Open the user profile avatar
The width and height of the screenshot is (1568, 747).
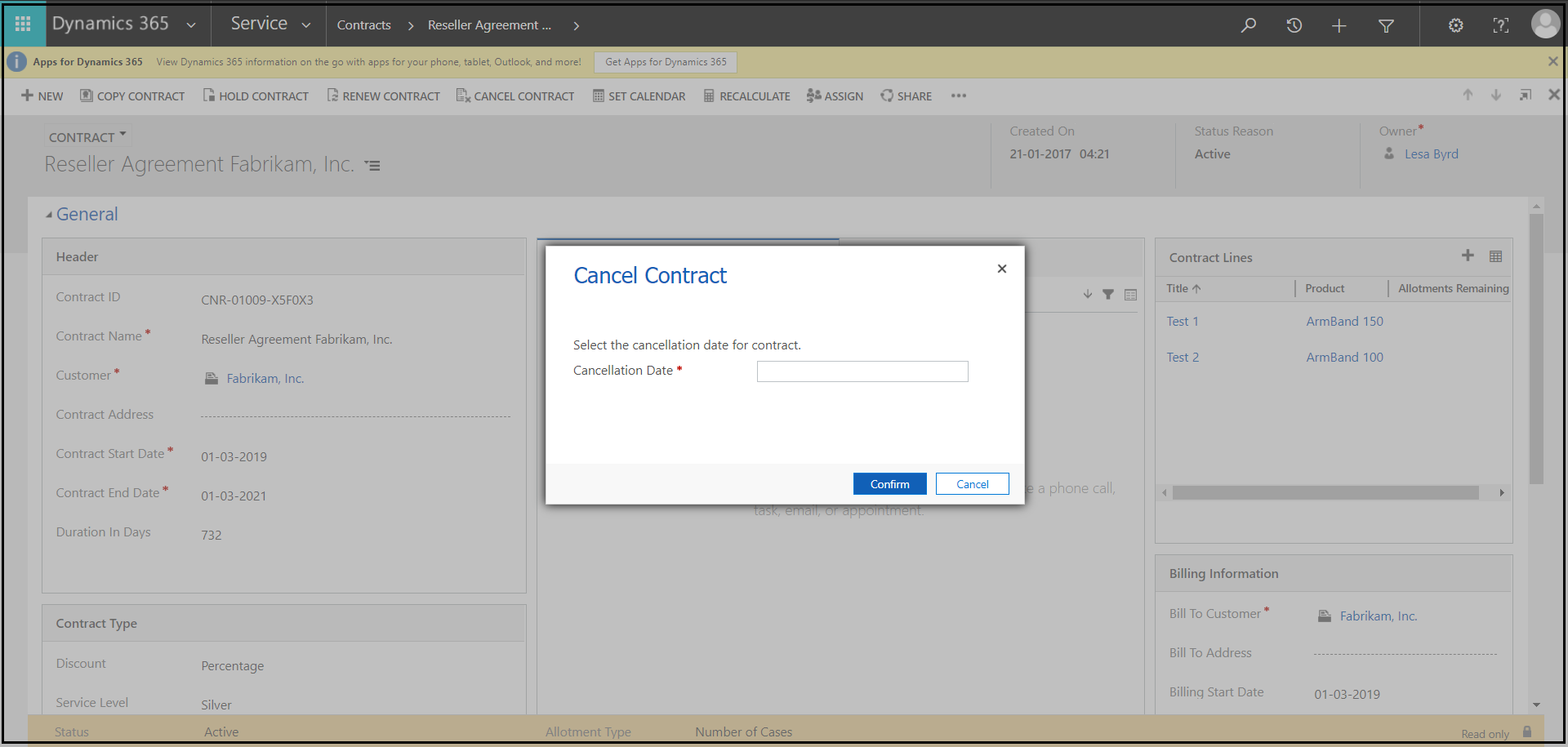coord(1545,24)
